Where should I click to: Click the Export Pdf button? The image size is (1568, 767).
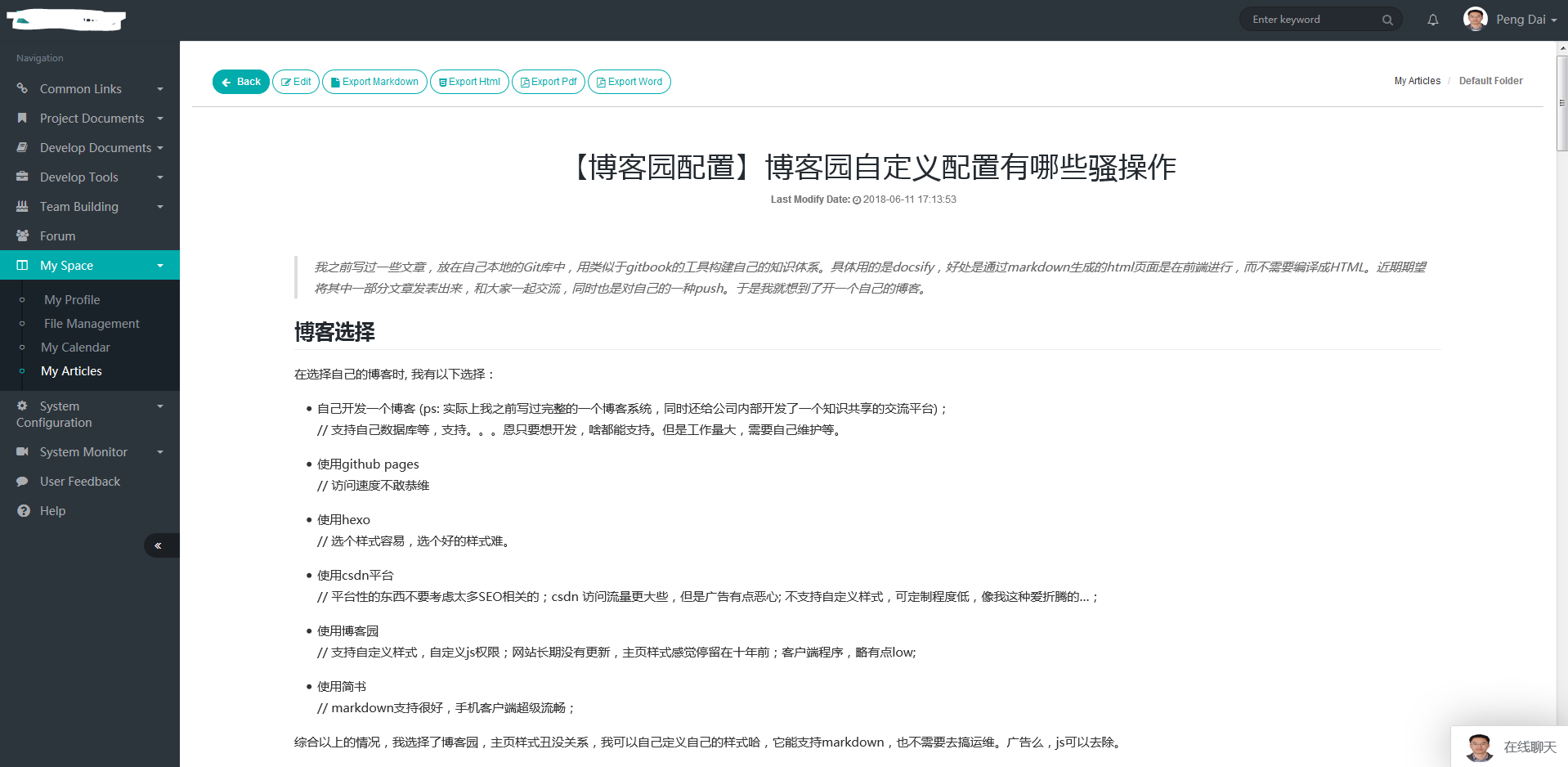click(548, 81)
